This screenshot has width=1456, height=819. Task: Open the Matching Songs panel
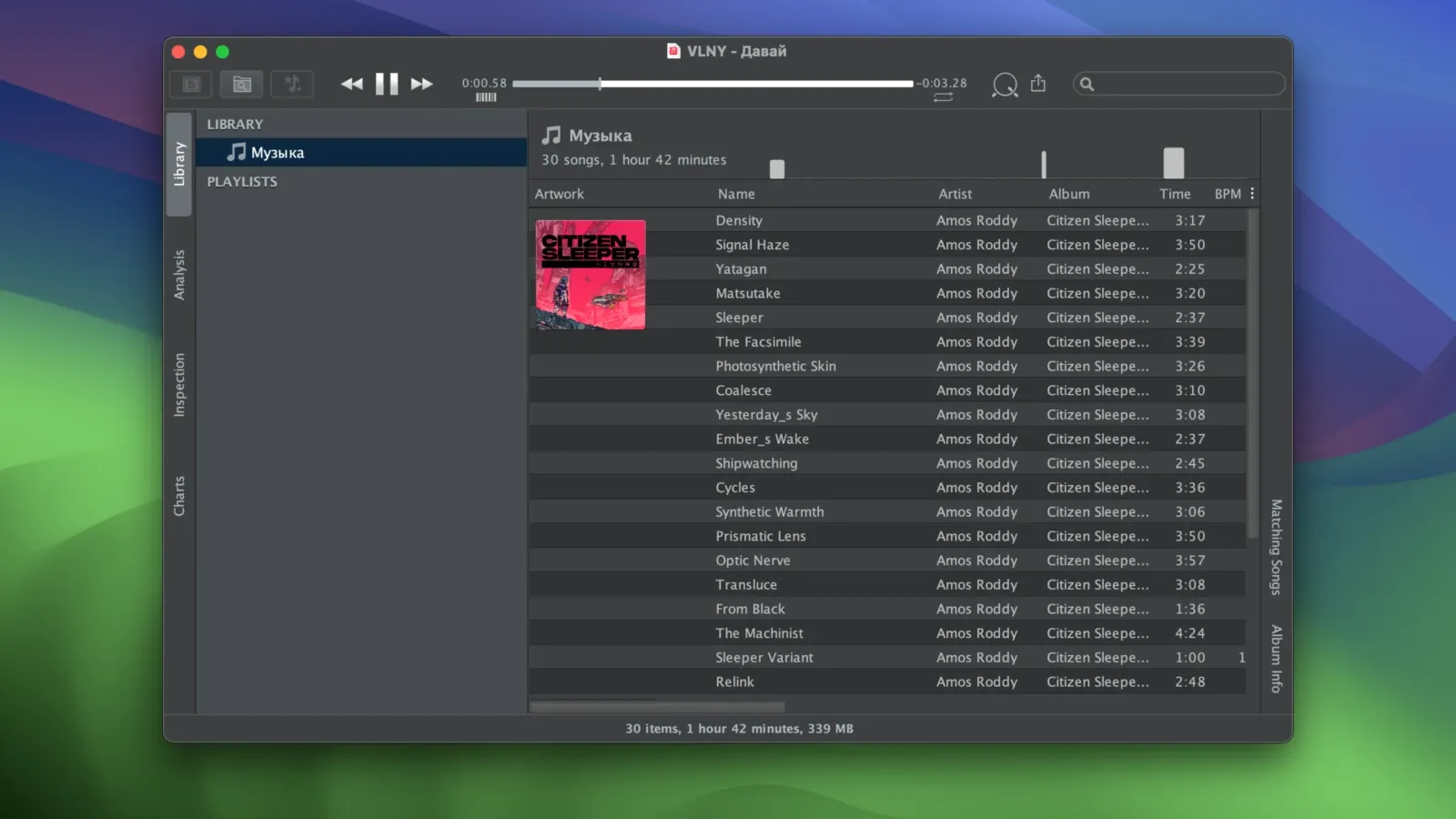click(1273, 546)
